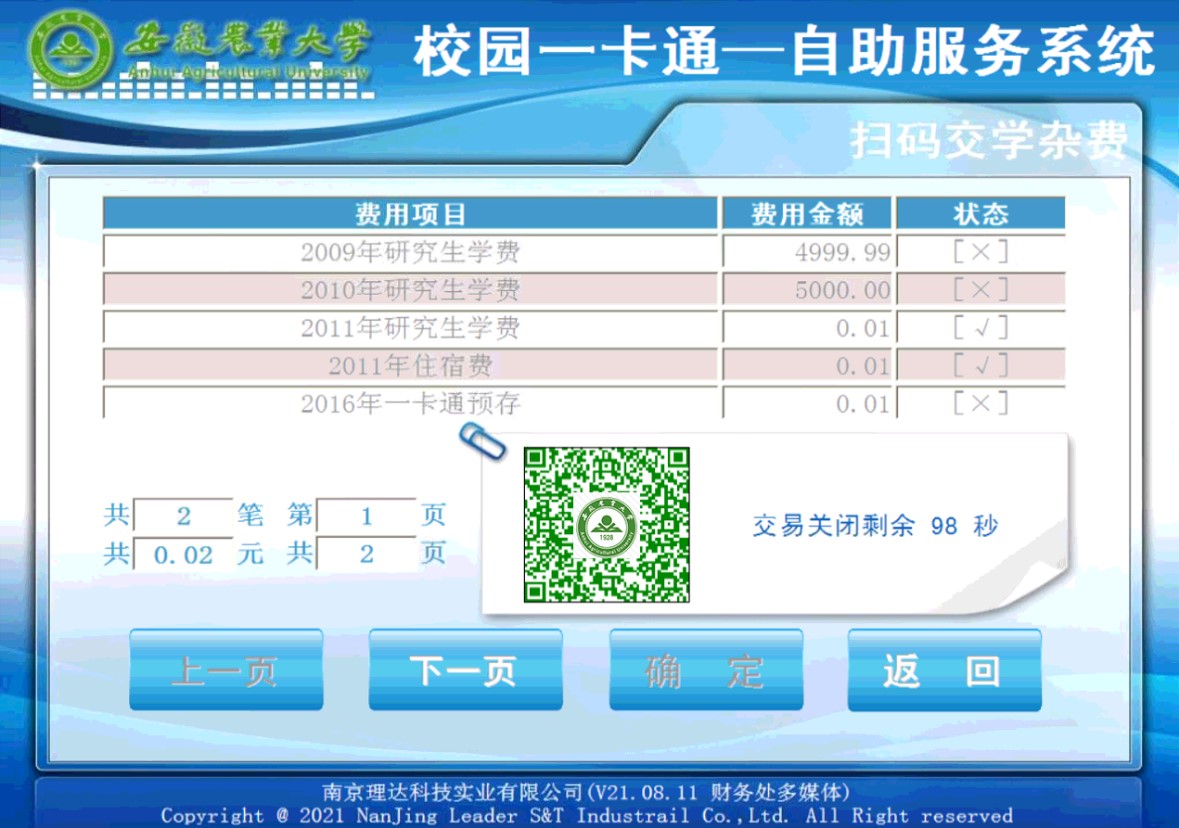Click the selected item count field
This screenshot has height=828, width=1179.
[183, 517]
